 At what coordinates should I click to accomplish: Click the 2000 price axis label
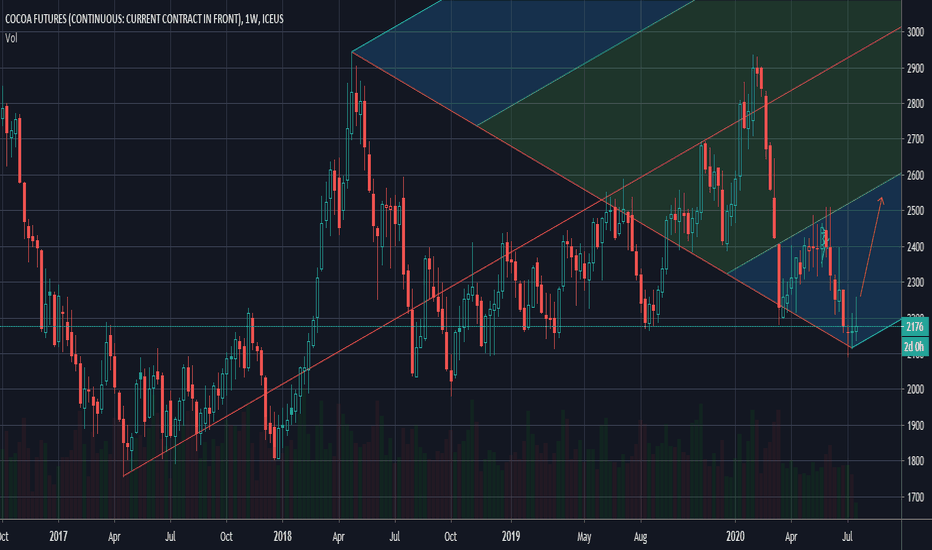[x=915, y=389]
